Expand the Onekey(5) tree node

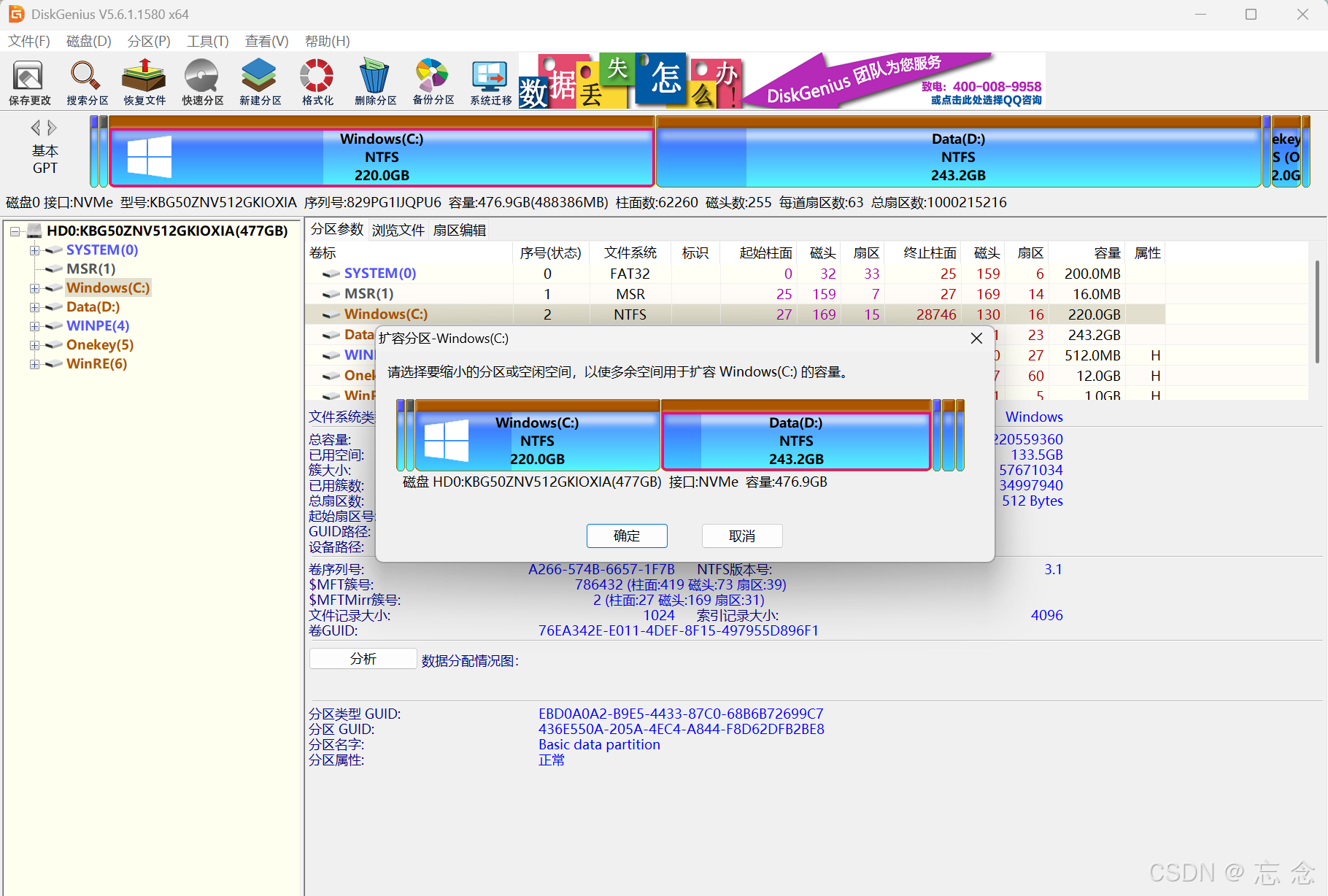point(34,345)
